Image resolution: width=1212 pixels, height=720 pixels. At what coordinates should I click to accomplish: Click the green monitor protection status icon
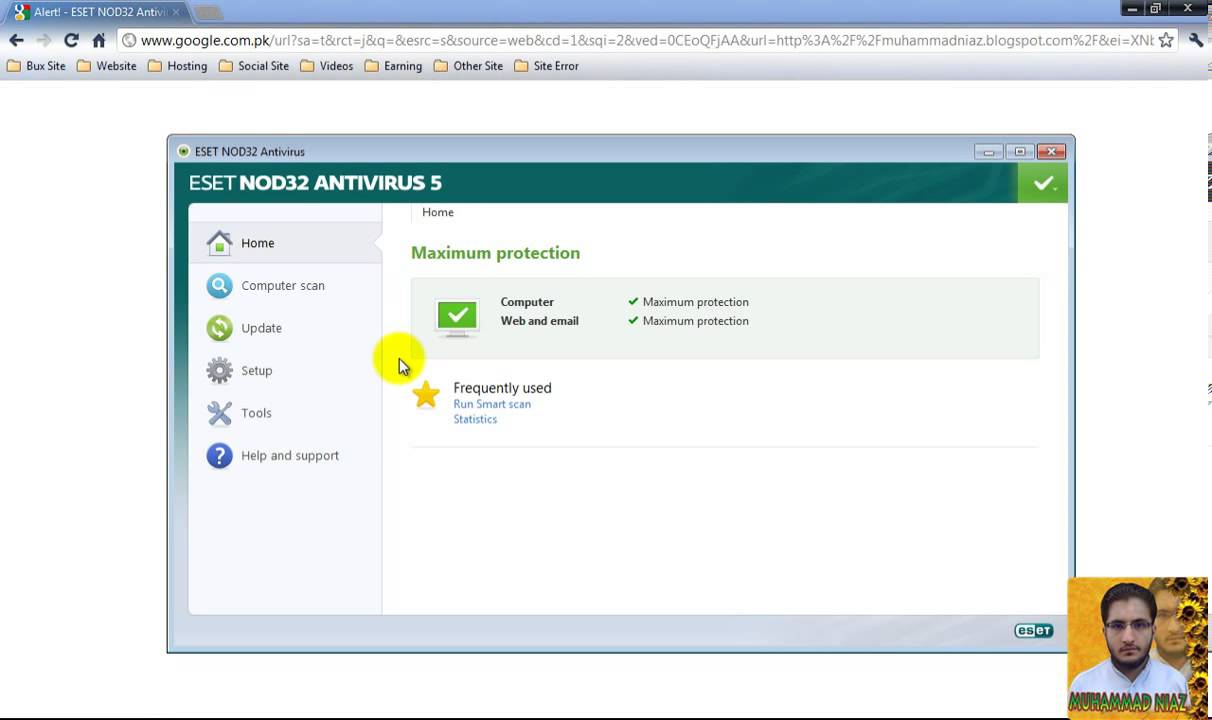tap(457, 317)
